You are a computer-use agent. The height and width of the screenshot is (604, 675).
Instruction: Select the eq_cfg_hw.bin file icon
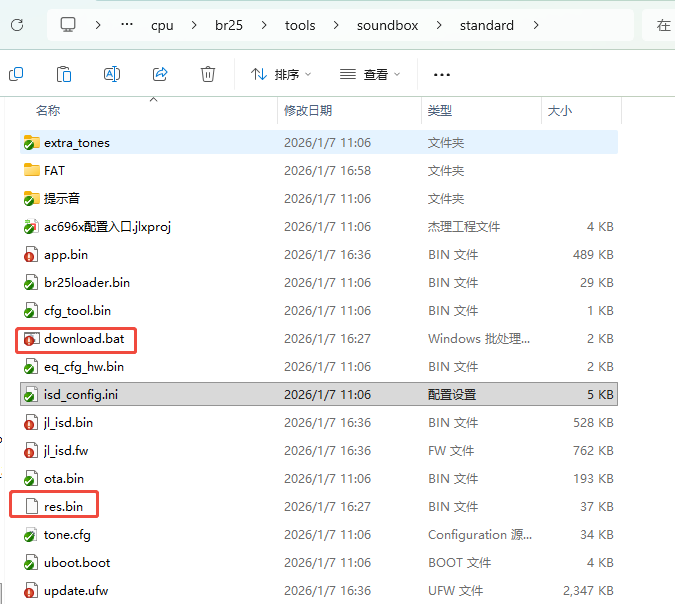click(x=31, y=366)
